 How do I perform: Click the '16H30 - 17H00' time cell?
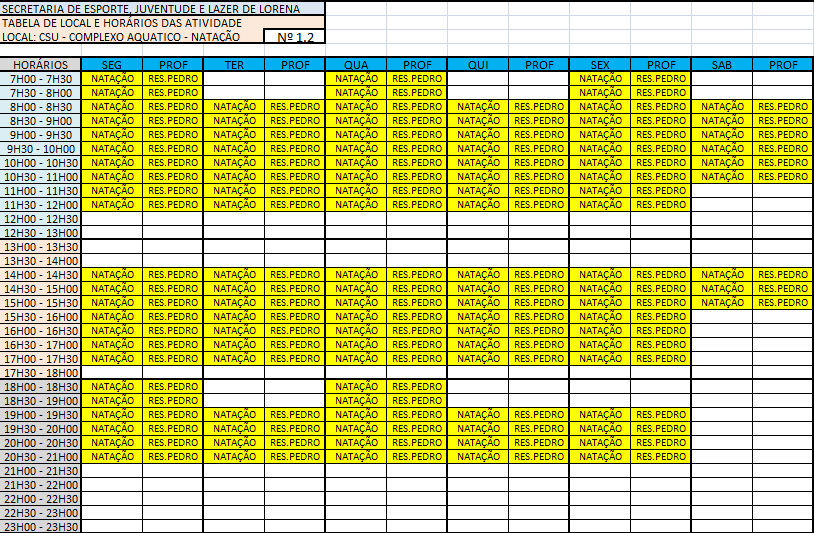click(x=40, y=345)
